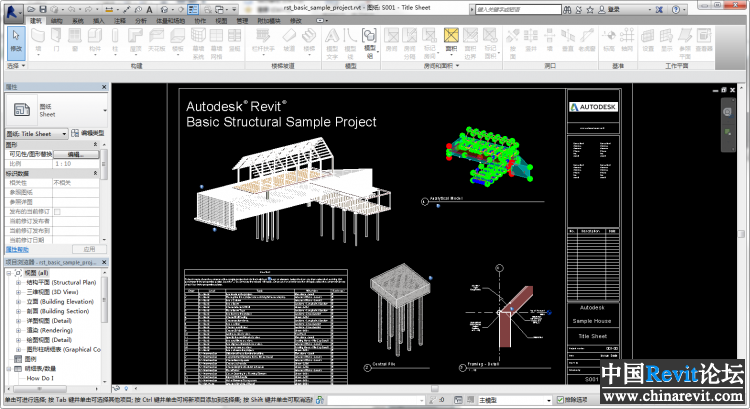Open the View (视图) ribbon tab
This screenshot has height=409, width=750.
tap(221, 21)
